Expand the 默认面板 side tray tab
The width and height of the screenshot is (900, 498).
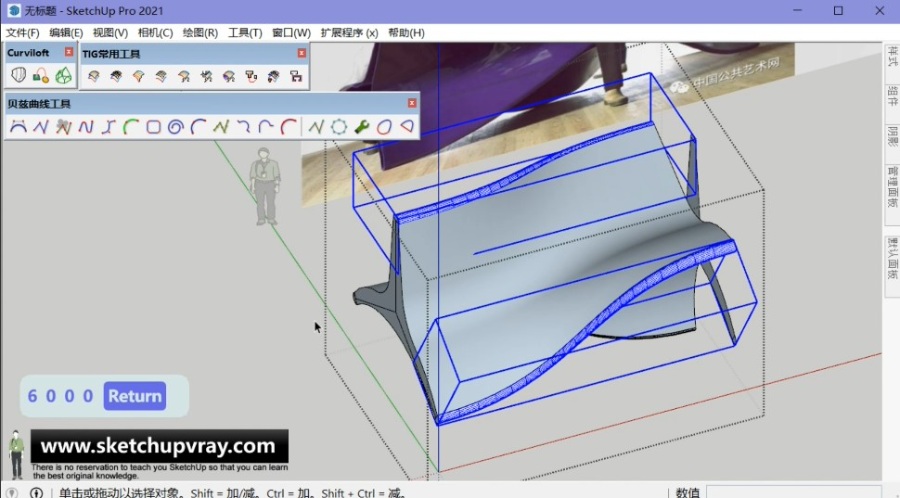pos(891,256)
